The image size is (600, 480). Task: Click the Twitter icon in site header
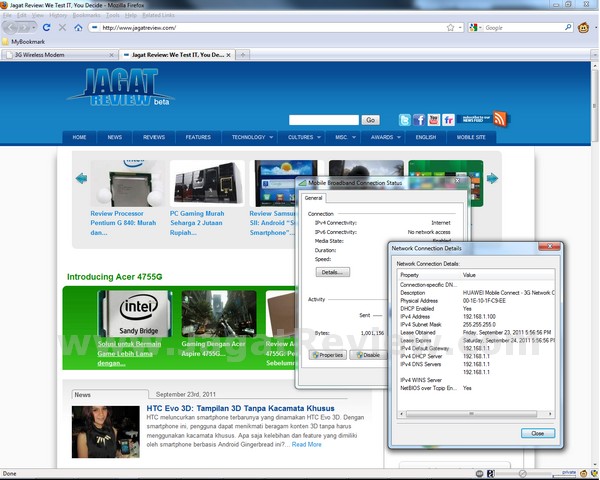[x=404, y=120]
